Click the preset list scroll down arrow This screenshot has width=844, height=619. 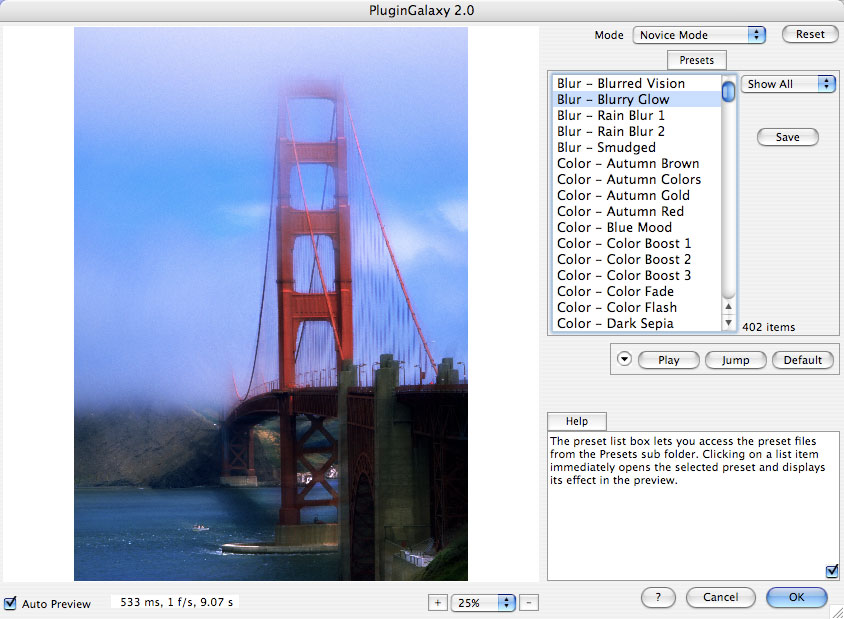[x=728, y=323]
